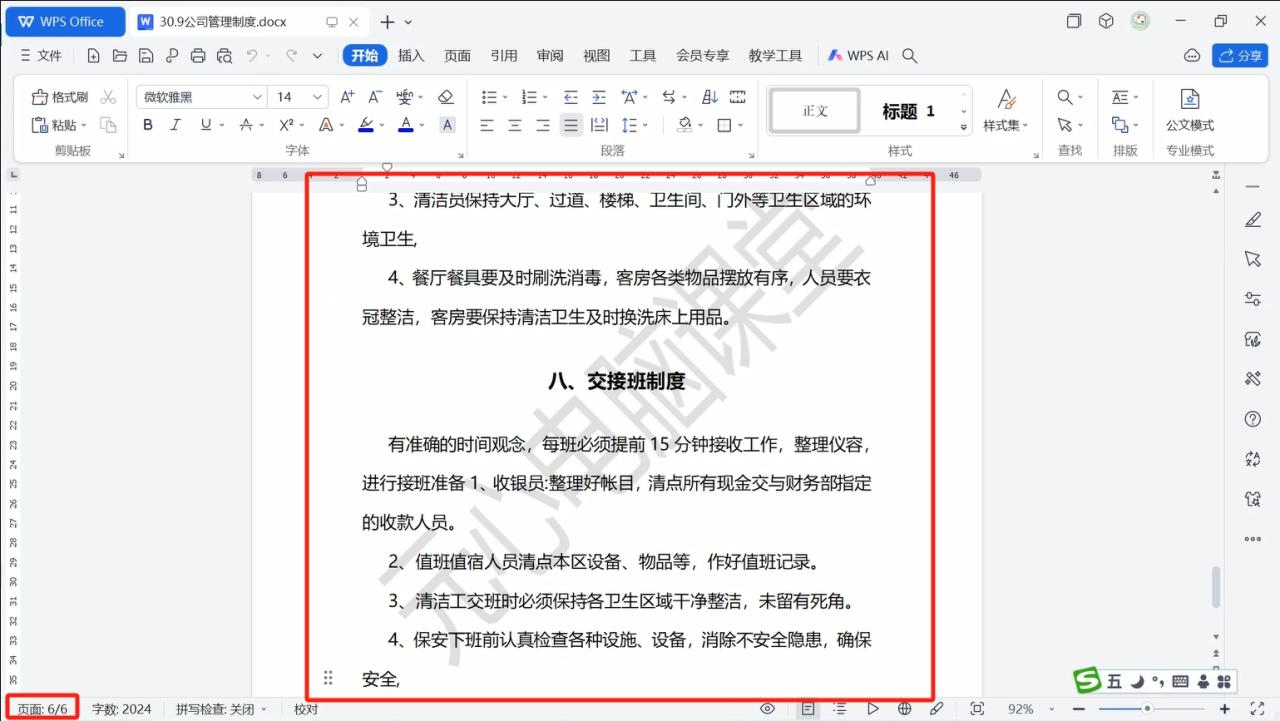Expand the Paste (粘贴) dropdown arrow
Viewport: 1280px width, 721px height.
tap(84, 125)
